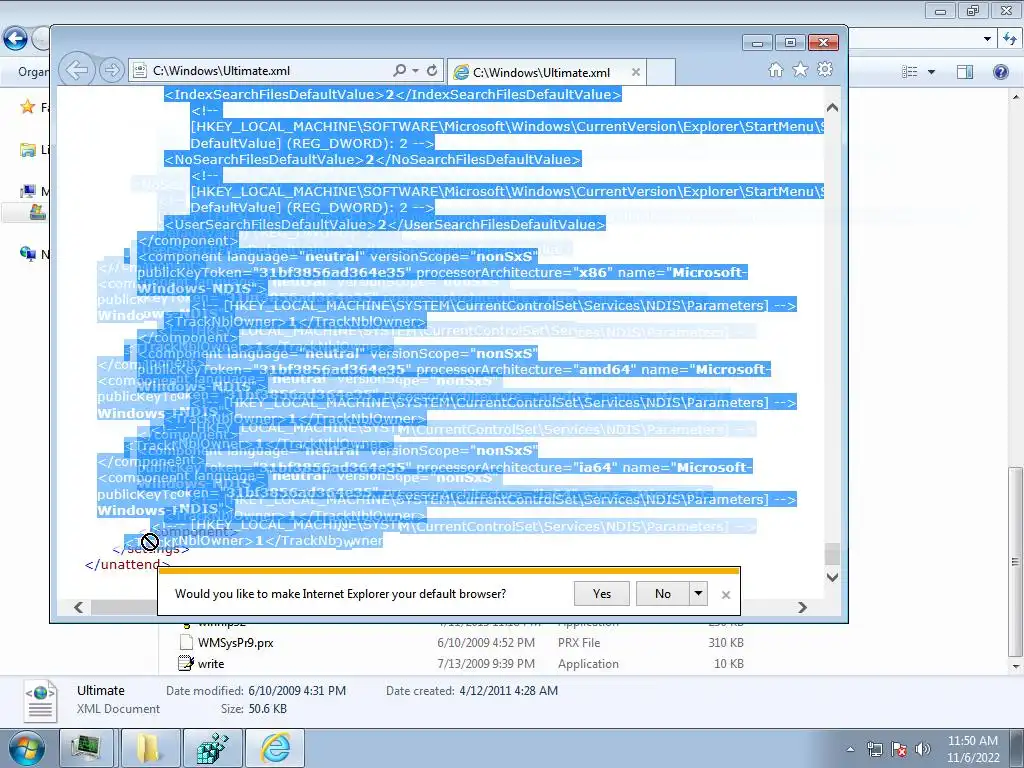Select the WMSysPr9.prx file in Explorer

coord(236,643)
